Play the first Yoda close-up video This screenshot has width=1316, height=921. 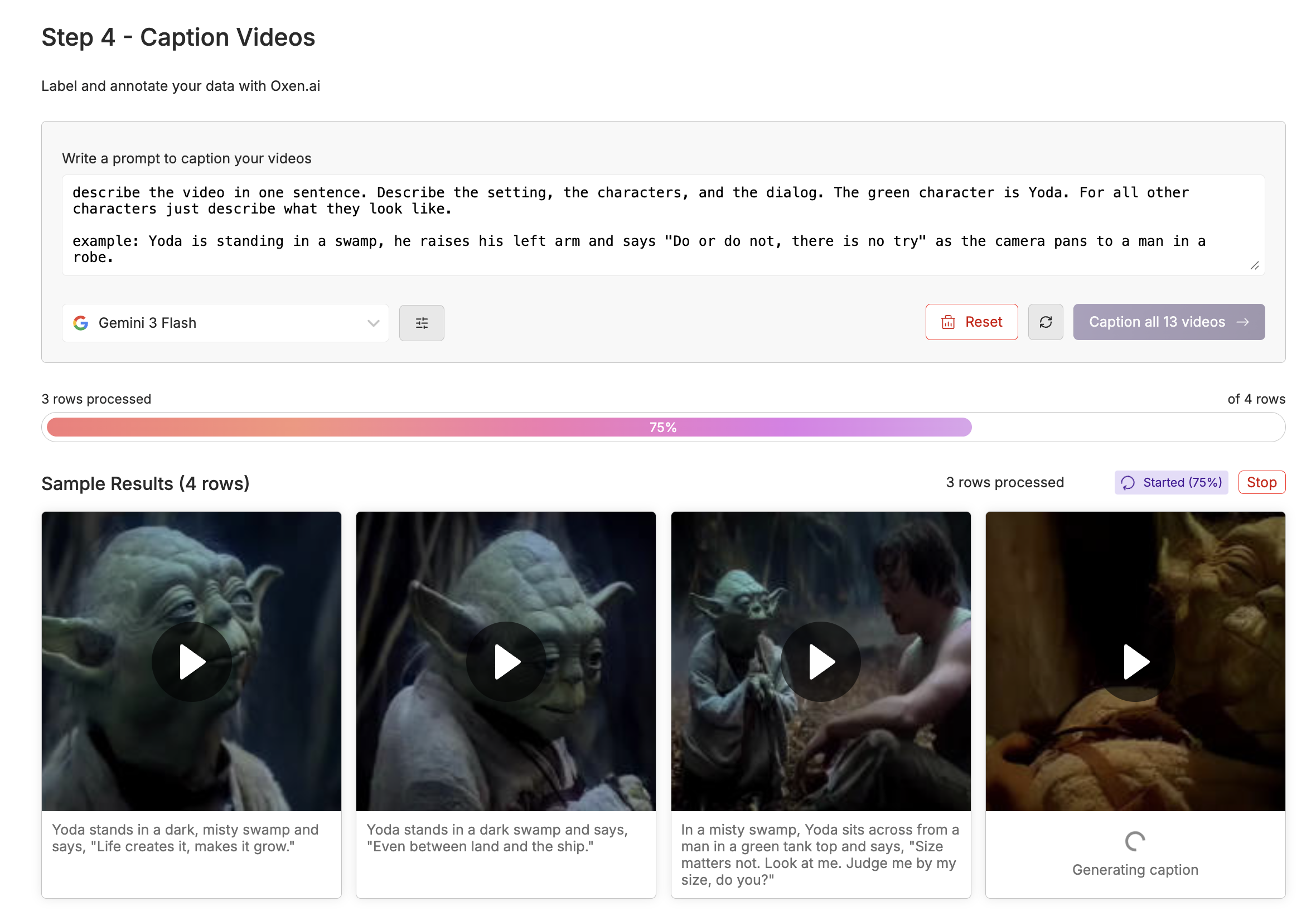click(x=191, y=661)
